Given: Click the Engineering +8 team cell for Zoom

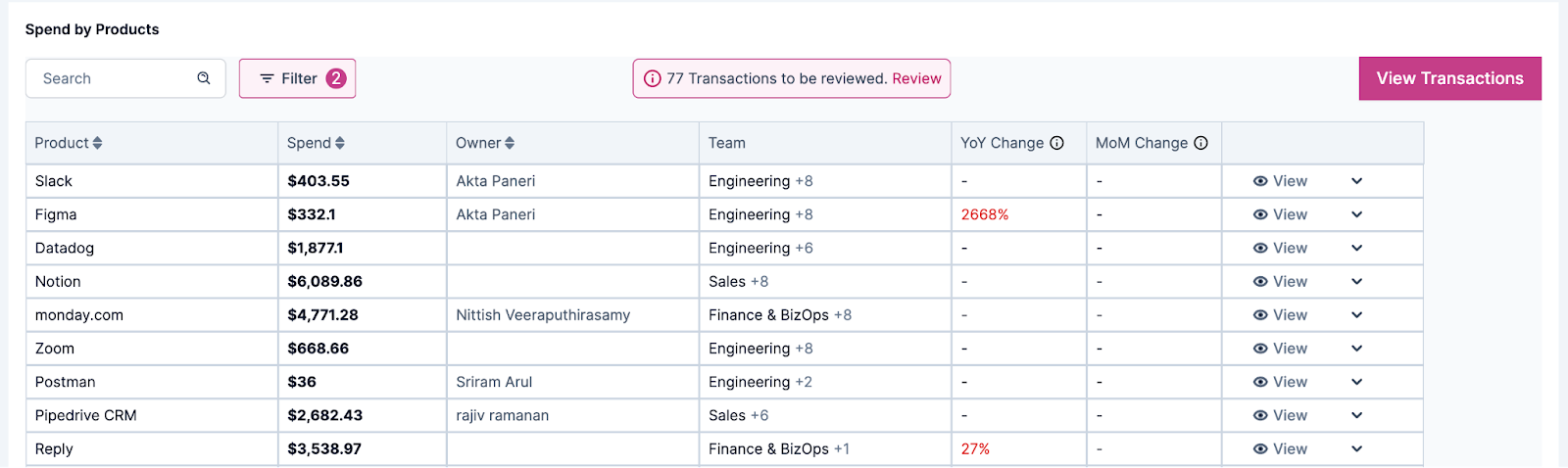Looking at the screenshot, I should point(760,349).
